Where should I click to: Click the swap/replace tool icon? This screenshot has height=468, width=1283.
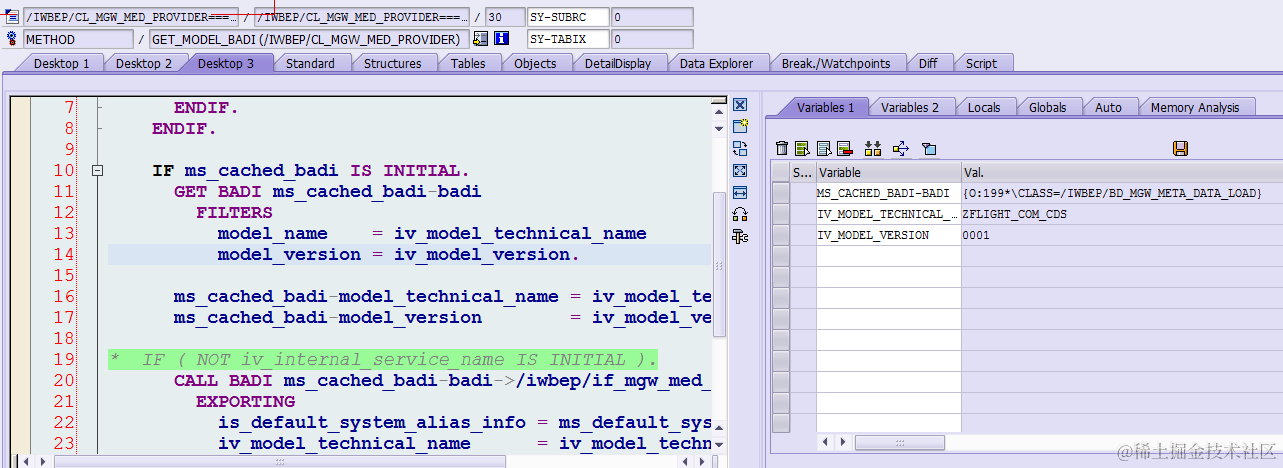[740, 148]
